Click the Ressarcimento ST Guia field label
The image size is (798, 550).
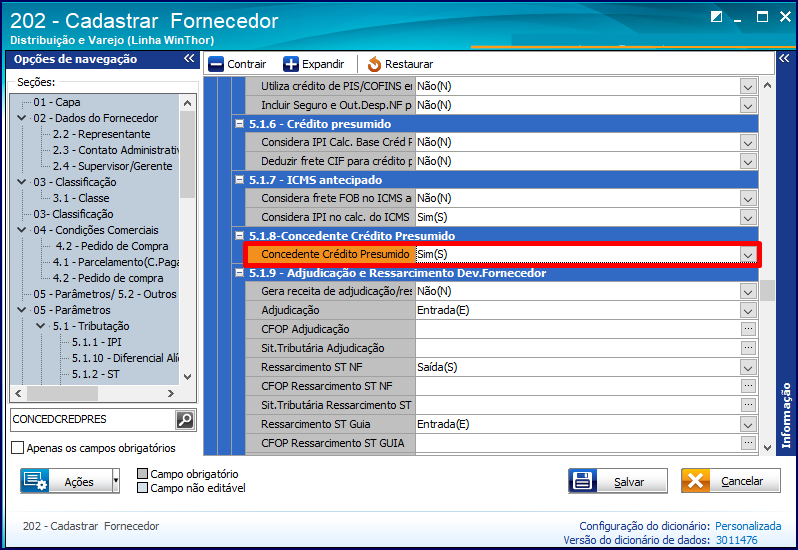pyautogui.click(x=331, y=424)
